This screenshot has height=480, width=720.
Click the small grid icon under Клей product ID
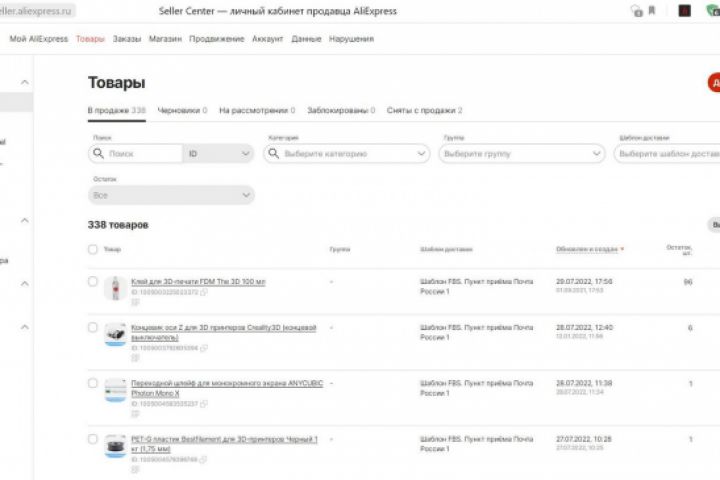tap(135, 302)
